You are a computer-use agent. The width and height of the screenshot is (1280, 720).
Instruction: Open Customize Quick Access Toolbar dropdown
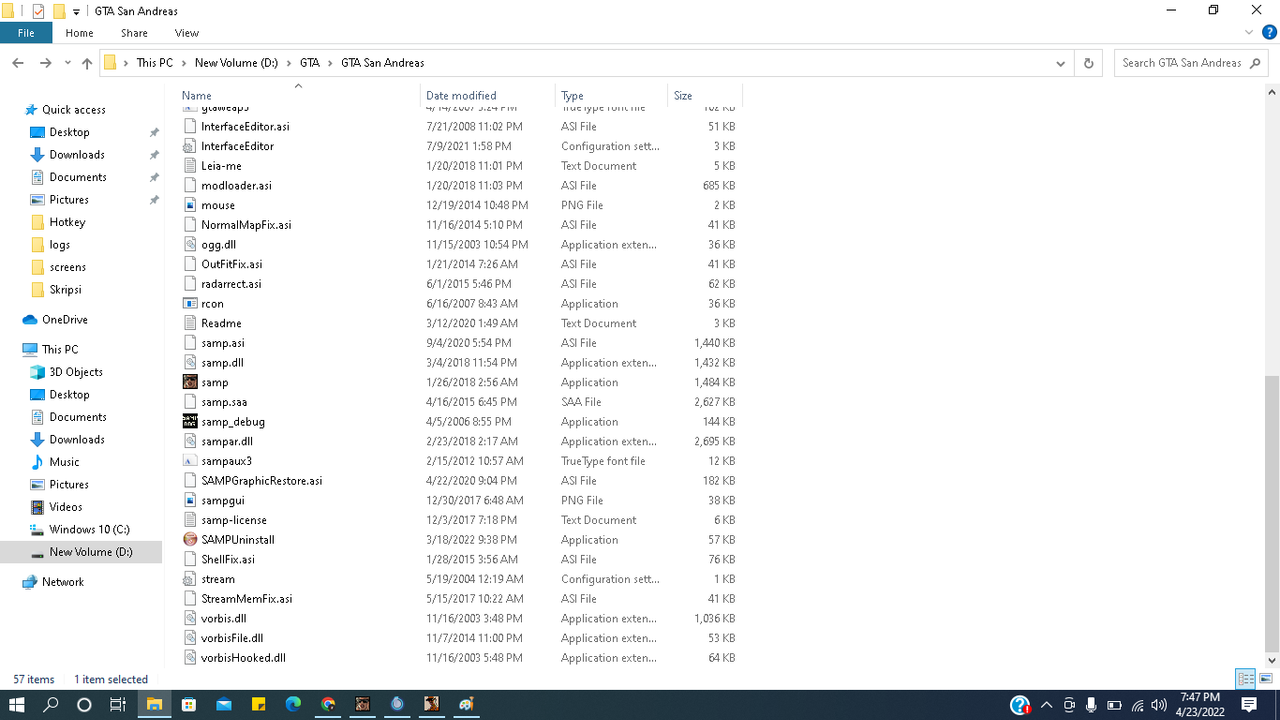76,12
